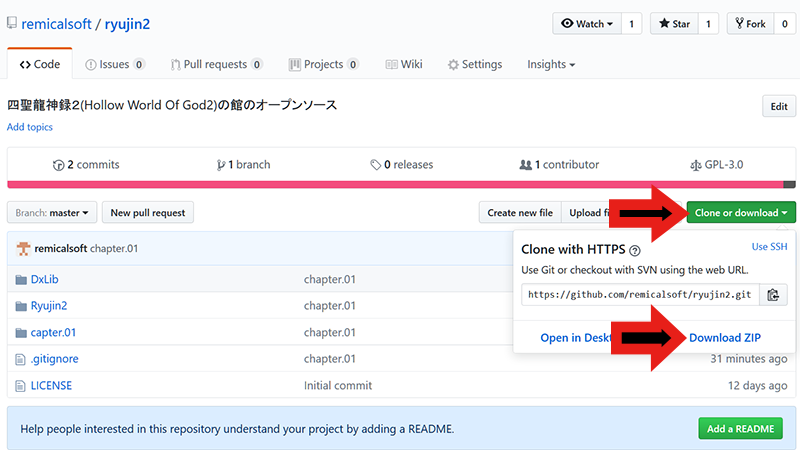Image resolution: width=800 pixels, height=450 pixels.
Task: Click the Add topics link
Action: coord(30,127)
